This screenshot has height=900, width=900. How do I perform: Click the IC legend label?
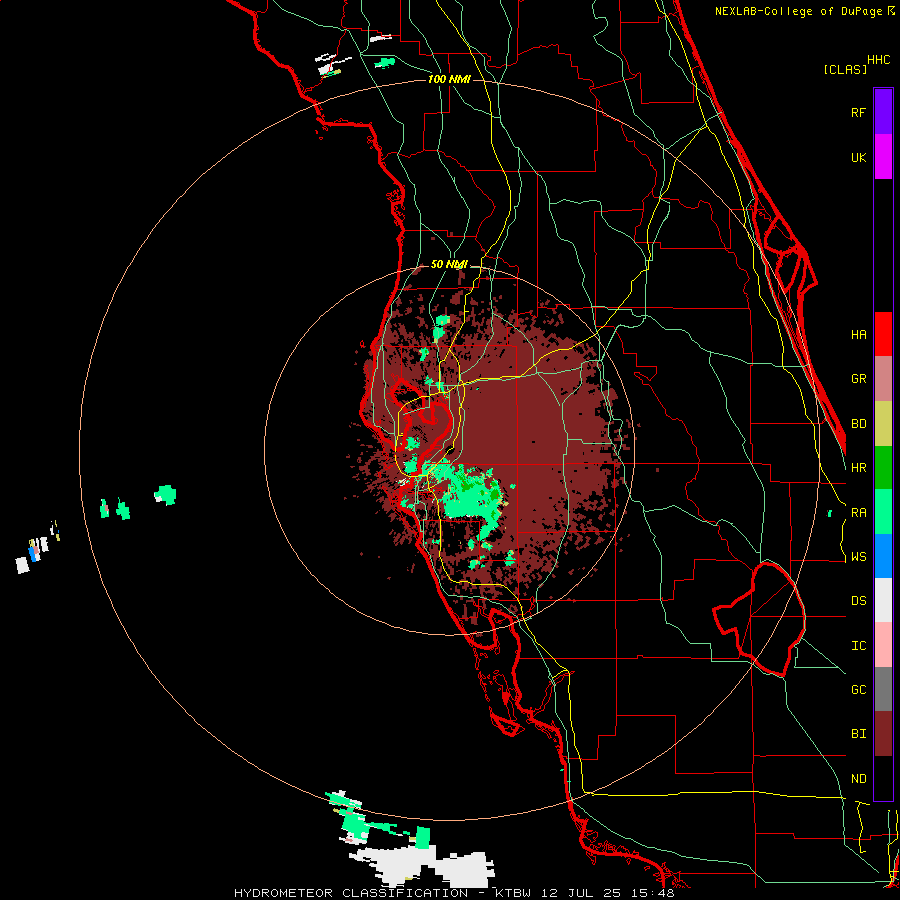(x=858, y=646)
